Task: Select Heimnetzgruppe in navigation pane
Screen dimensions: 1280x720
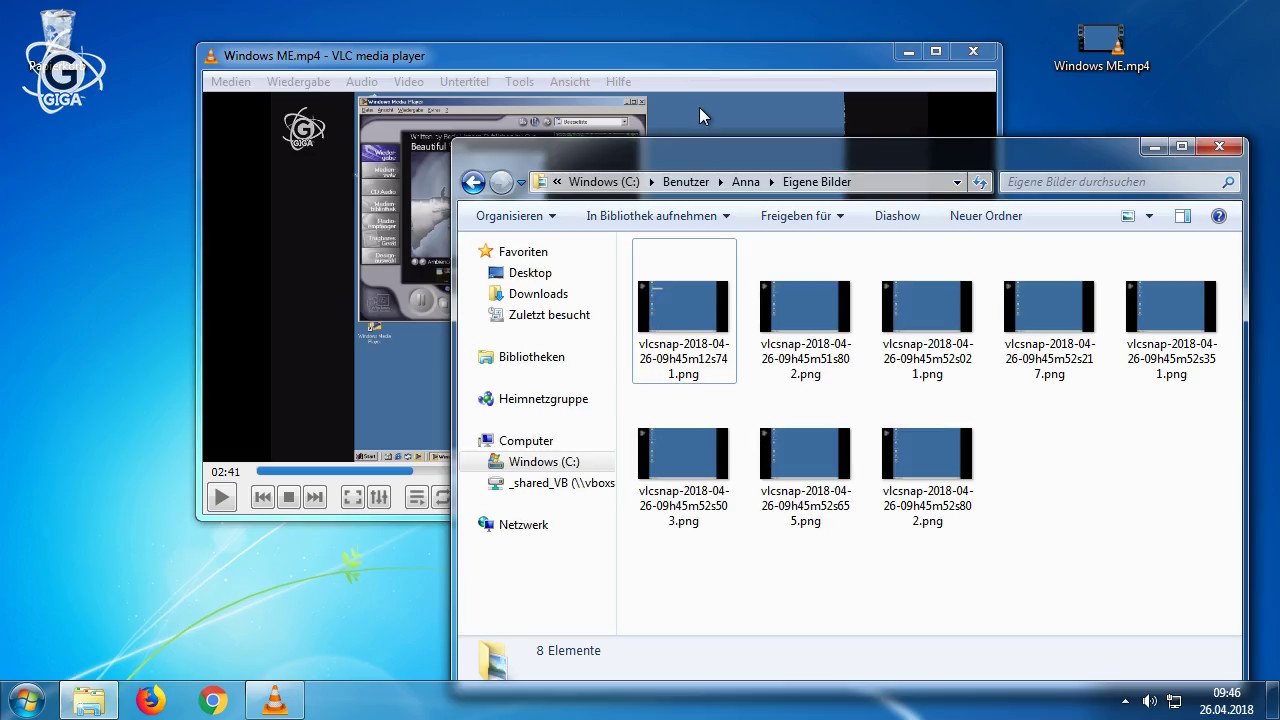Action: click(543, 399)
